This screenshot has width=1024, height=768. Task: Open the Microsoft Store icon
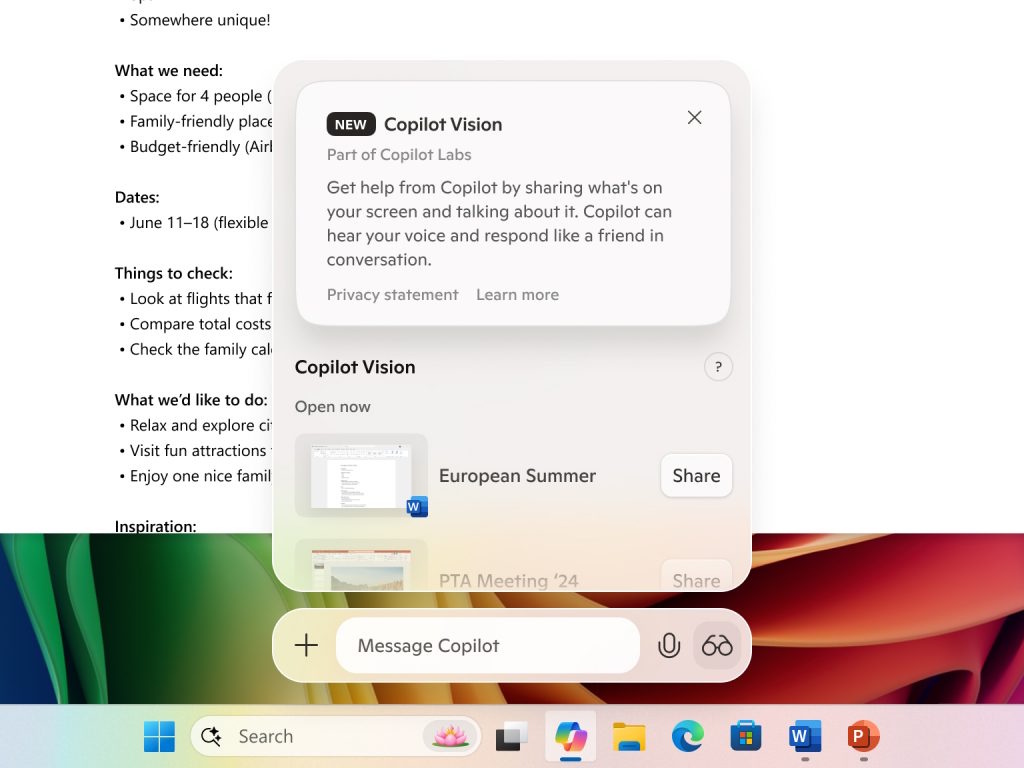[745, 736]
